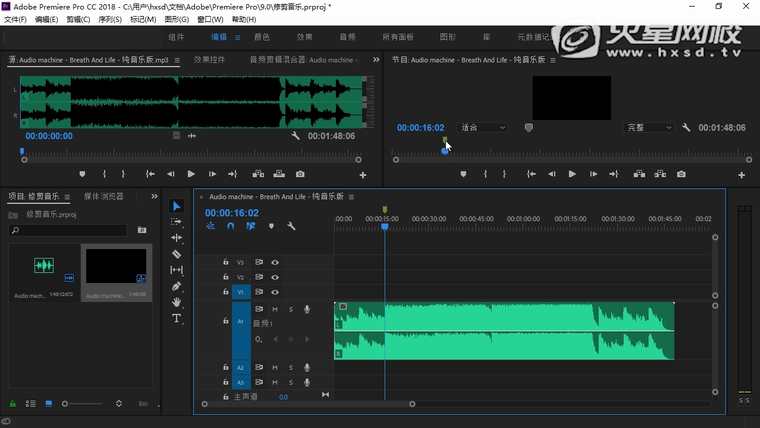Open the 媒体浏览器 panel tab
Viewport: 760px width, 428px height.
pos(104,197)
